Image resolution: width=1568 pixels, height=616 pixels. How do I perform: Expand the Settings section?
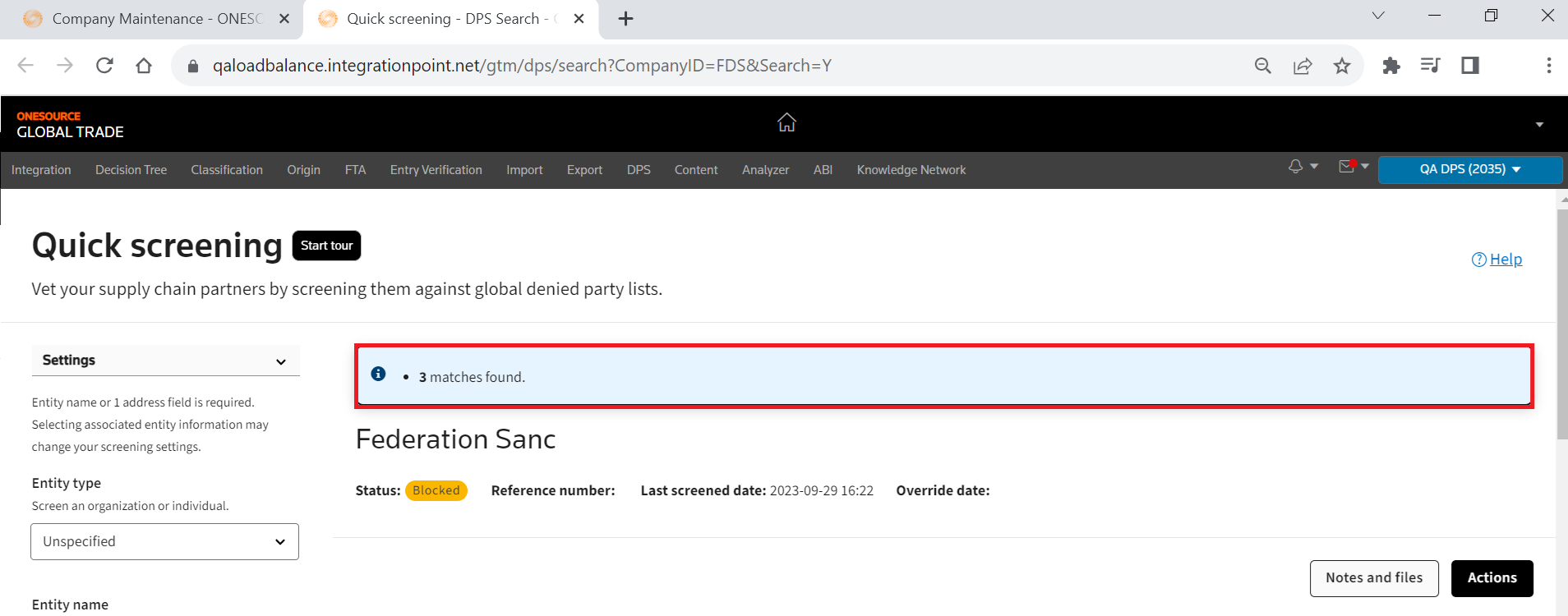click(165, 361)
